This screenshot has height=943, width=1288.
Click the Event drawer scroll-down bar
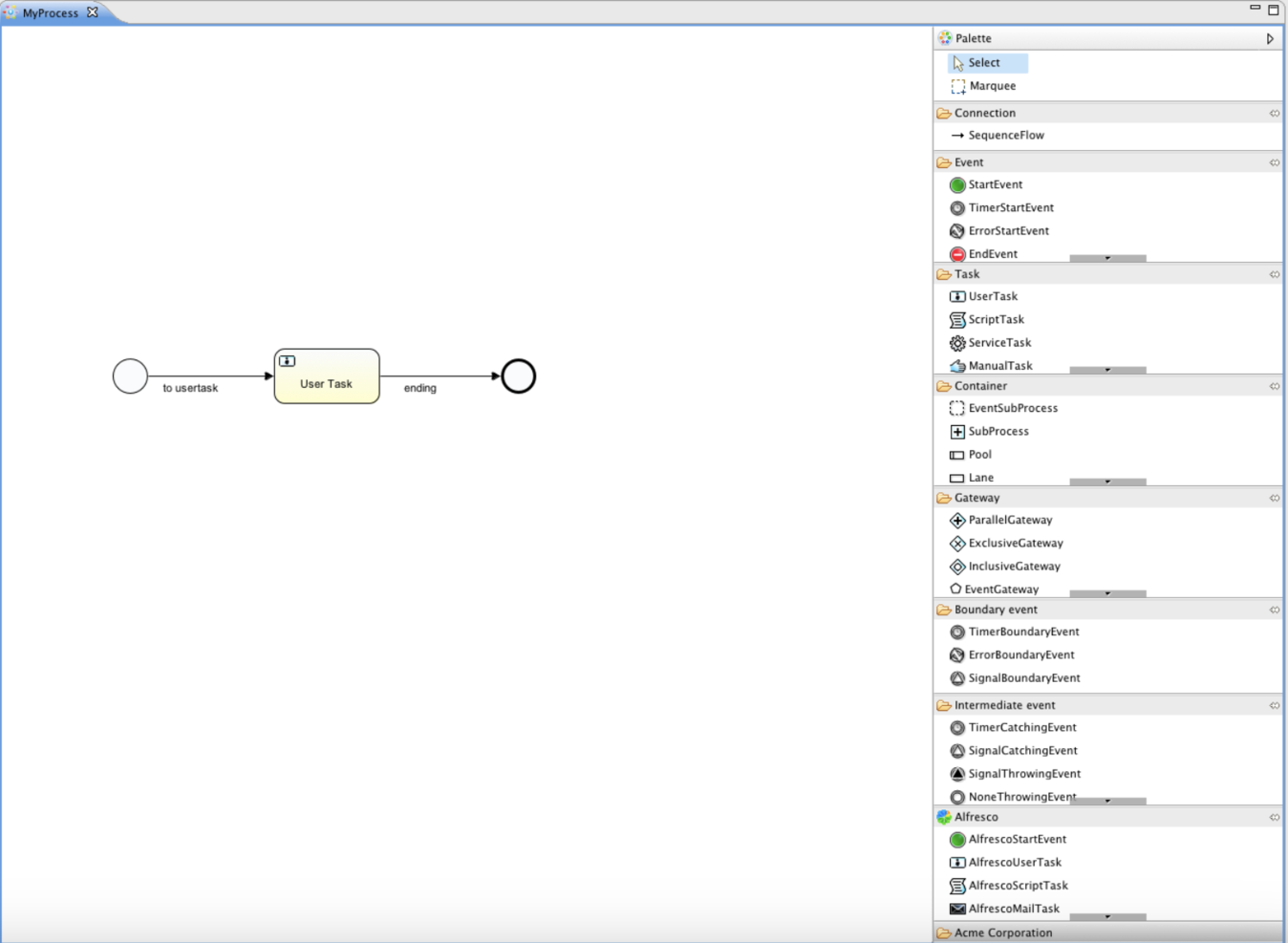[1107, 258]
